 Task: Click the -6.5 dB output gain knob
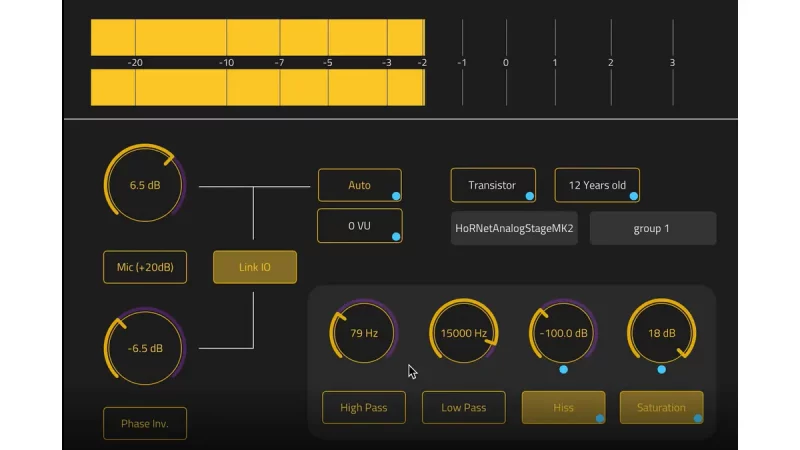[x=145, y=348]
